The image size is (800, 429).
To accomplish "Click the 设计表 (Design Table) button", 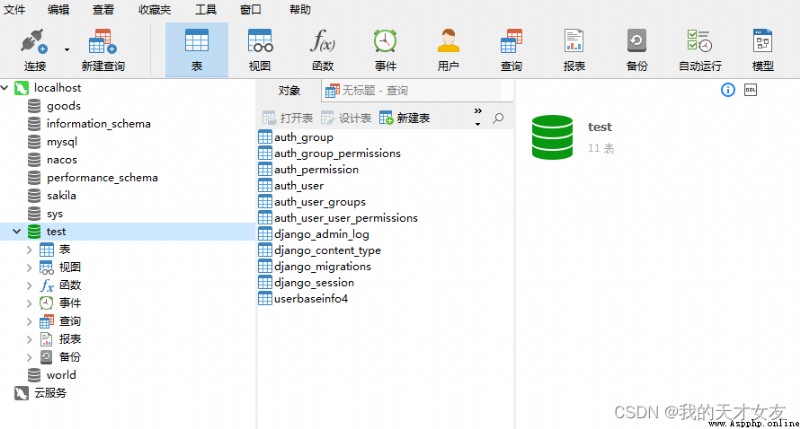I will pos(346,118).
